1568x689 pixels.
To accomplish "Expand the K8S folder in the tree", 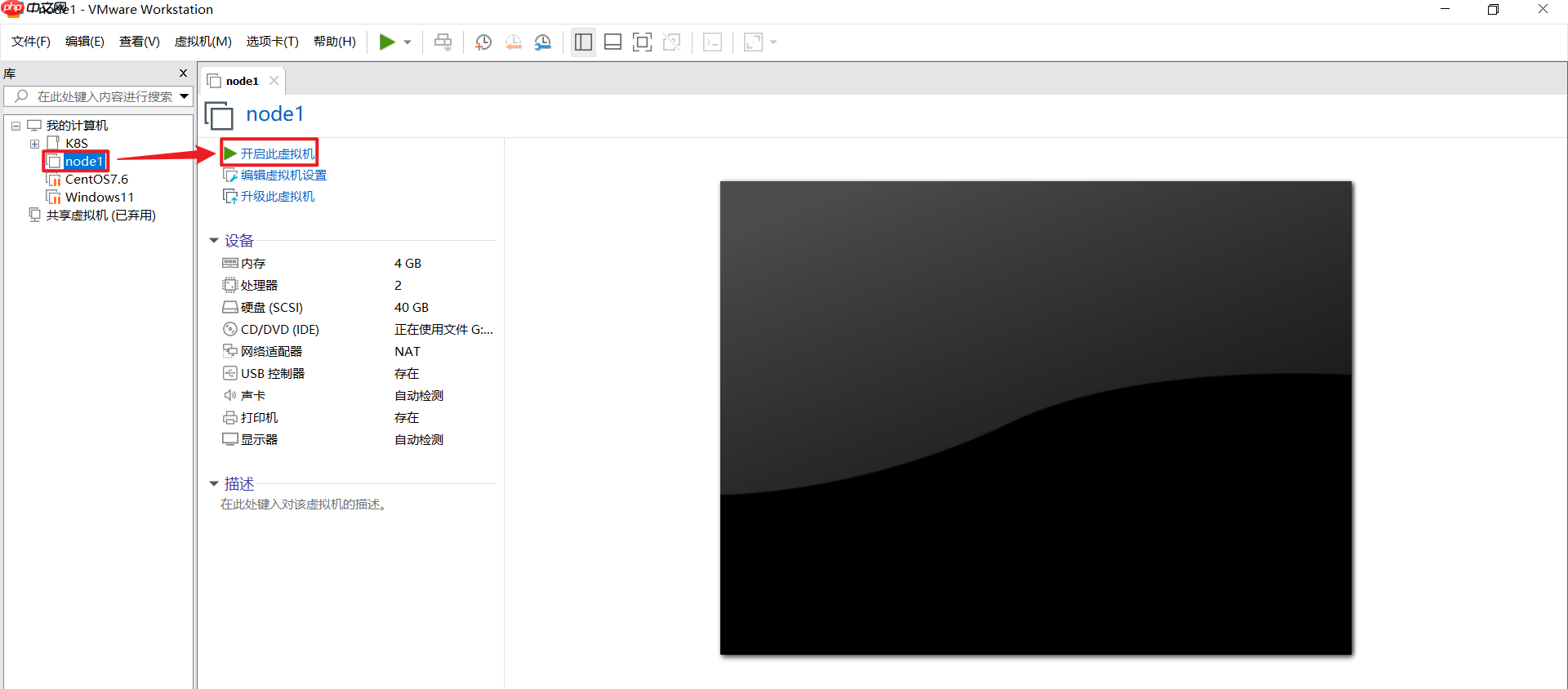I will [x=34, y=144].
